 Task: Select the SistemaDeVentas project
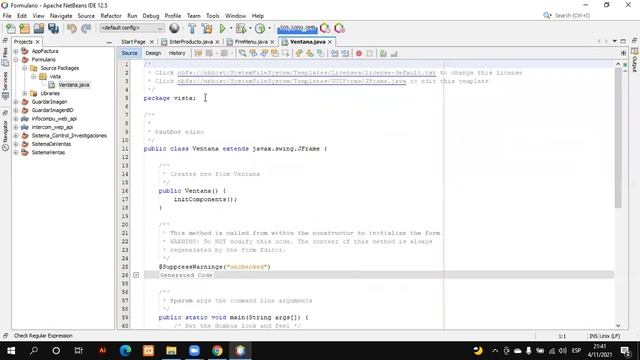pos(51,144)
